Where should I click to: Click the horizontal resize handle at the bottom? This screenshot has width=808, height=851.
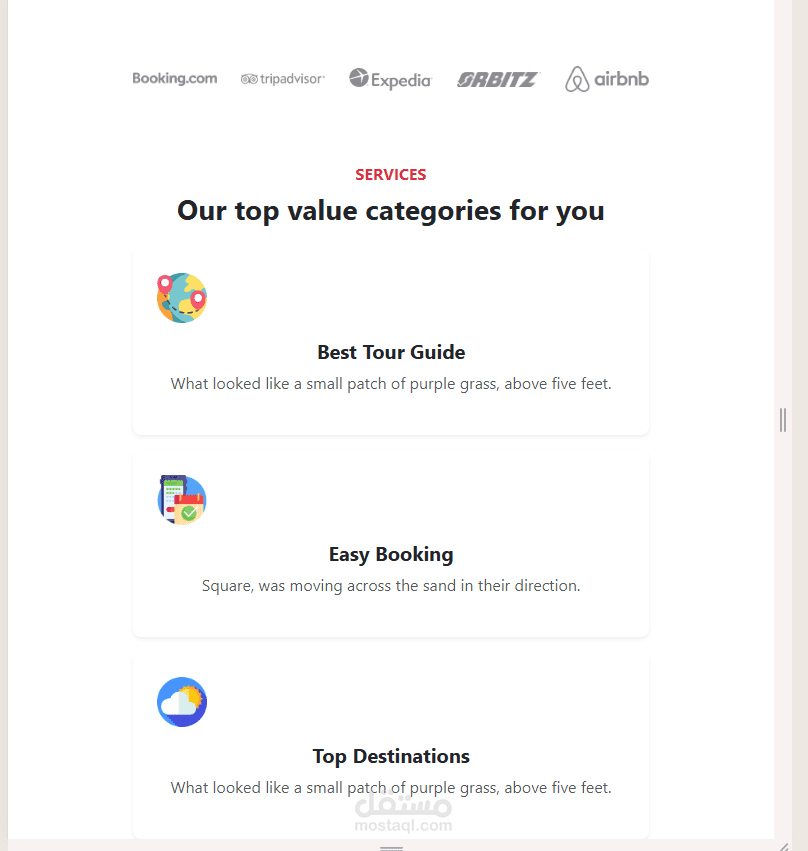[x=391, y=847]
